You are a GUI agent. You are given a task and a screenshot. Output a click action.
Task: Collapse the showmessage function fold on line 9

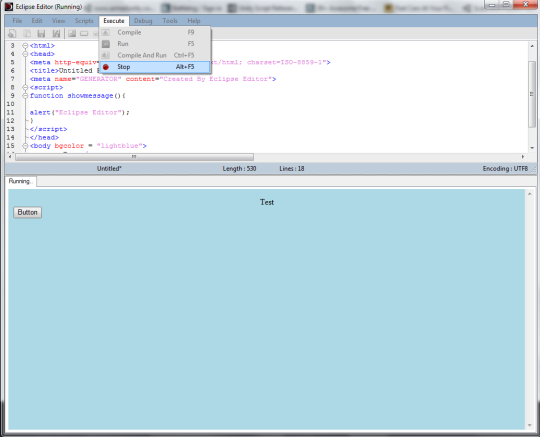point(25,95)
